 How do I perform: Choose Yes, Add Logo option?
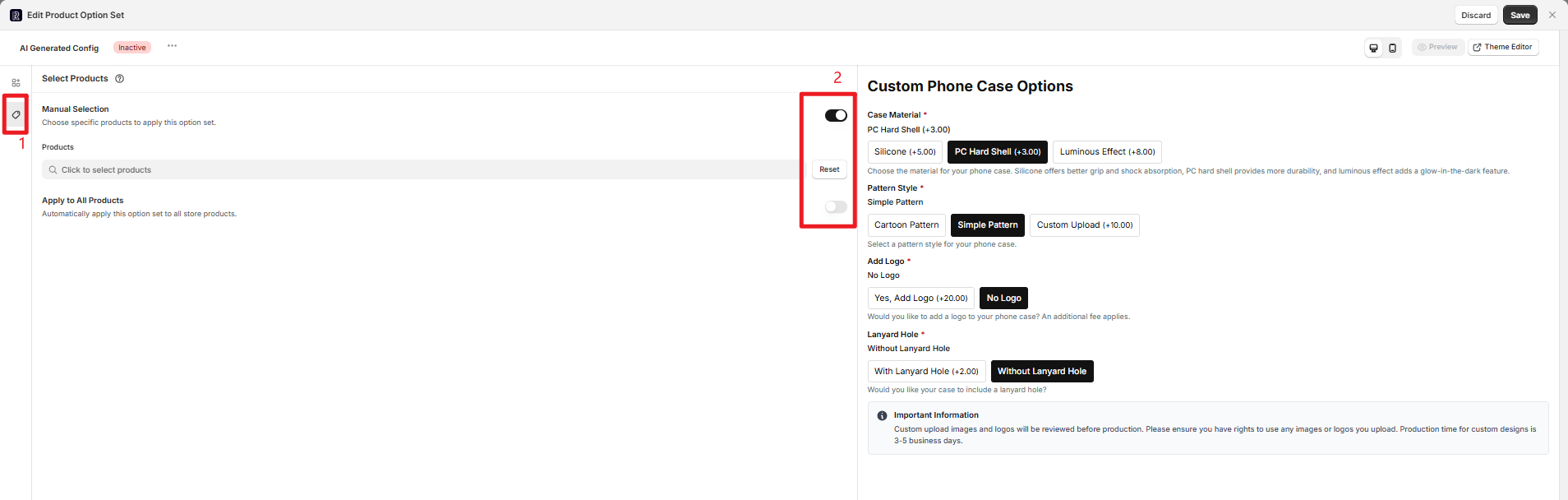[x=920, y=299]
